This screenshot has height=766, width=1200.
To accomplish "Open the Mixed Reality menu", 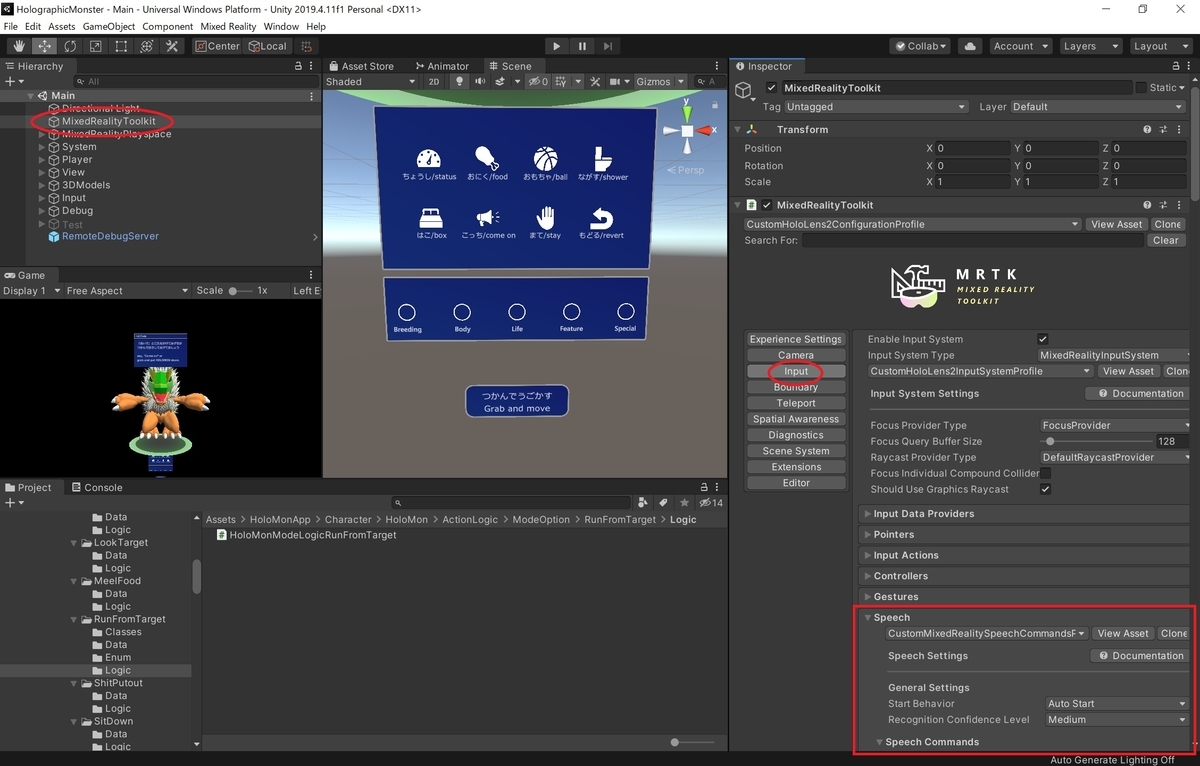I will pyautogui.click(x=228, y=26).
